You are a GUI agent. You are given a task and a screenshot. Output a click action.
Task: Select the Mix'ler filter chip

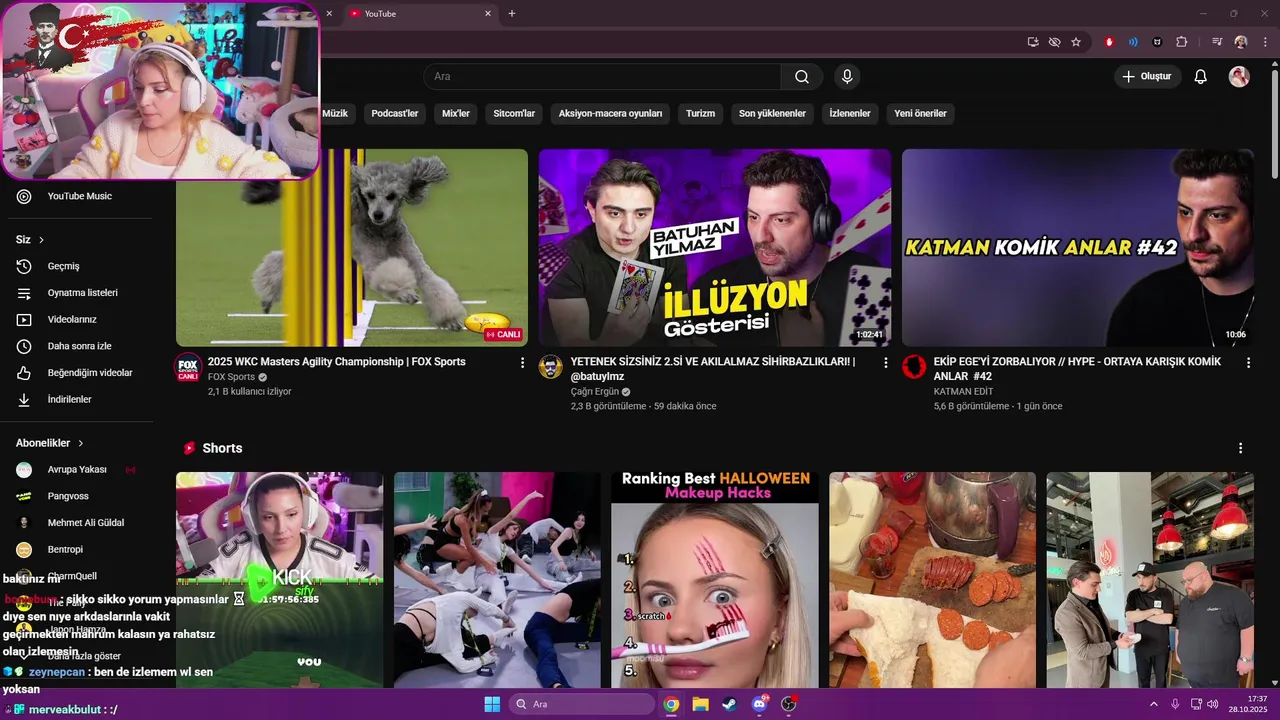[456, 114]
